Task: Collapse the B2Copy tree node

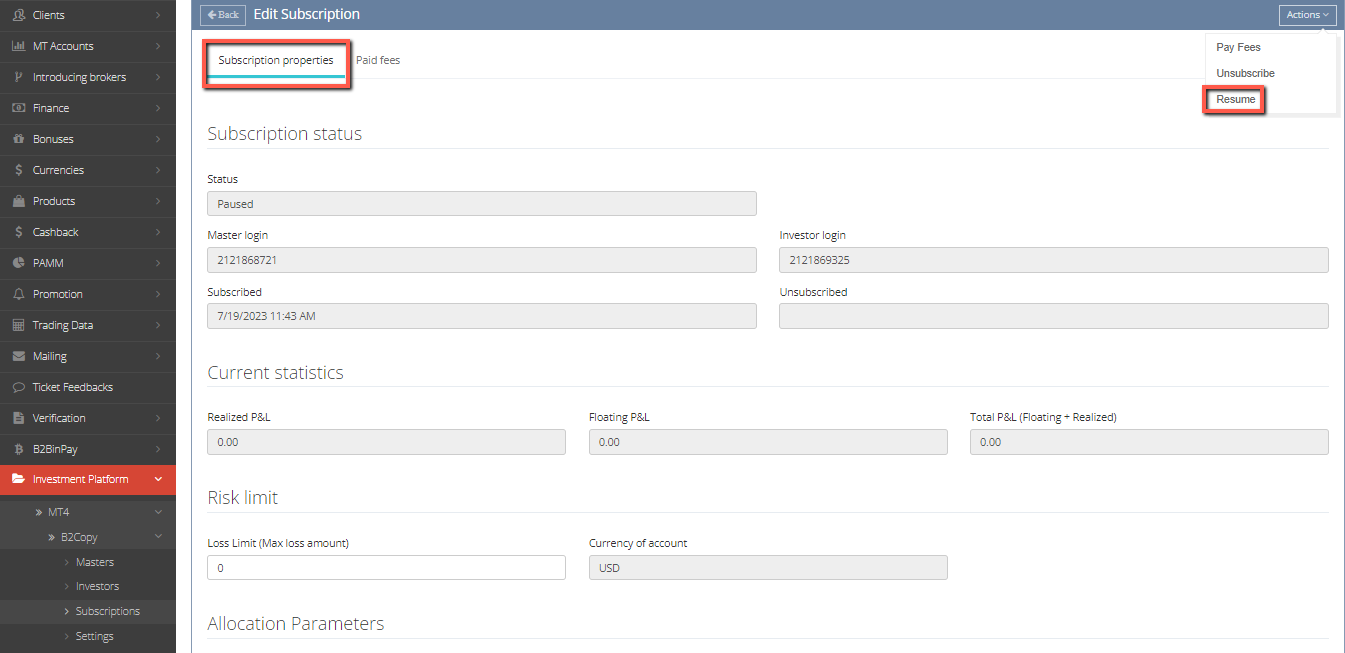Action: pos(158,537)
